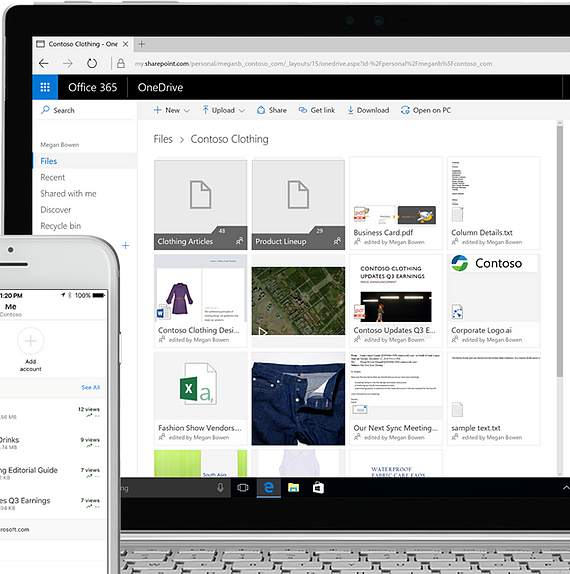Open Recycle bin in left navigation
This screenshot has width=570, height=574.
pos(60,226)
